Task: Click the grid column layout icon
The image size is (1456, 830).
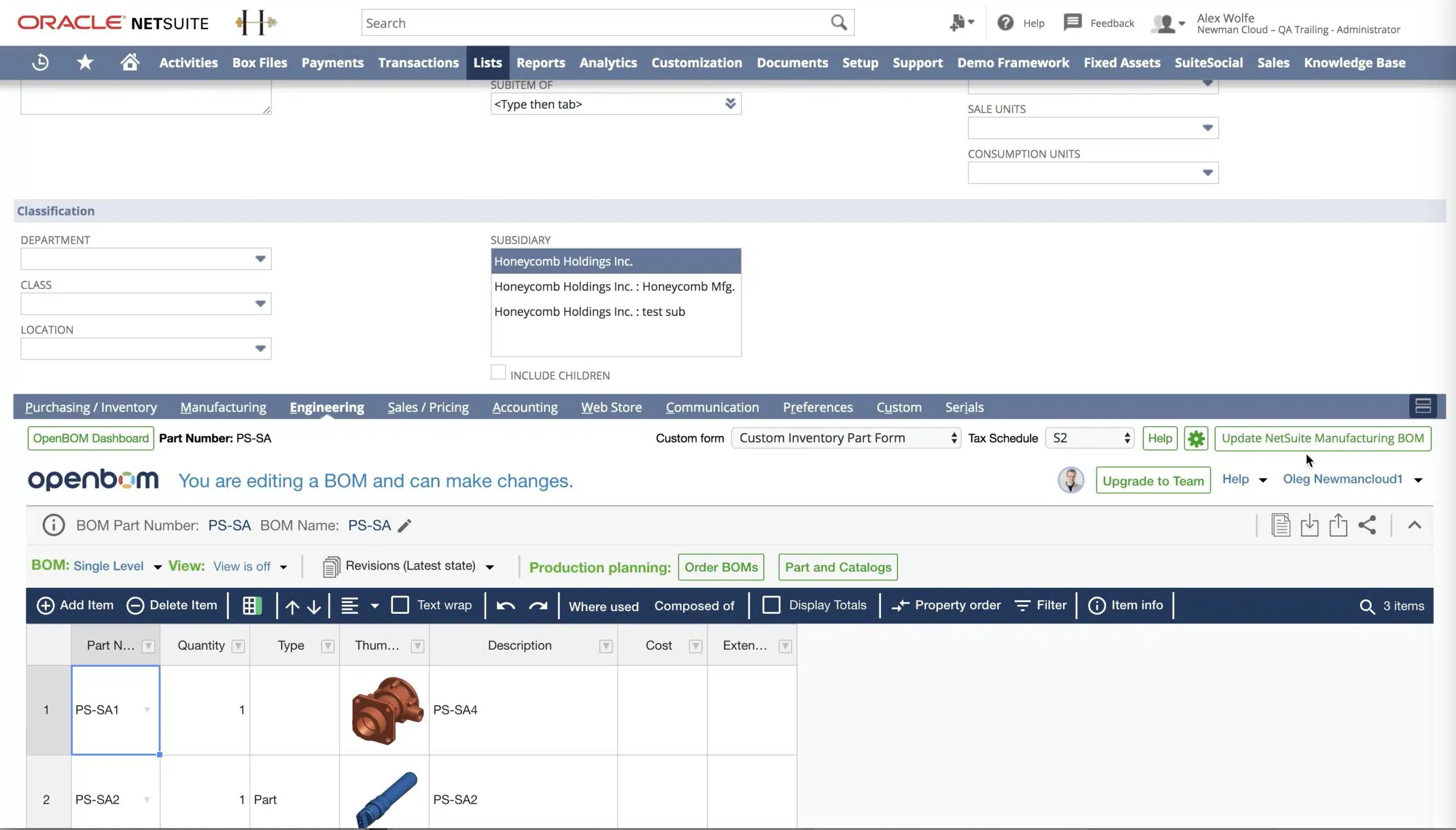Action: pyautogui.click(x=252, y=605)
